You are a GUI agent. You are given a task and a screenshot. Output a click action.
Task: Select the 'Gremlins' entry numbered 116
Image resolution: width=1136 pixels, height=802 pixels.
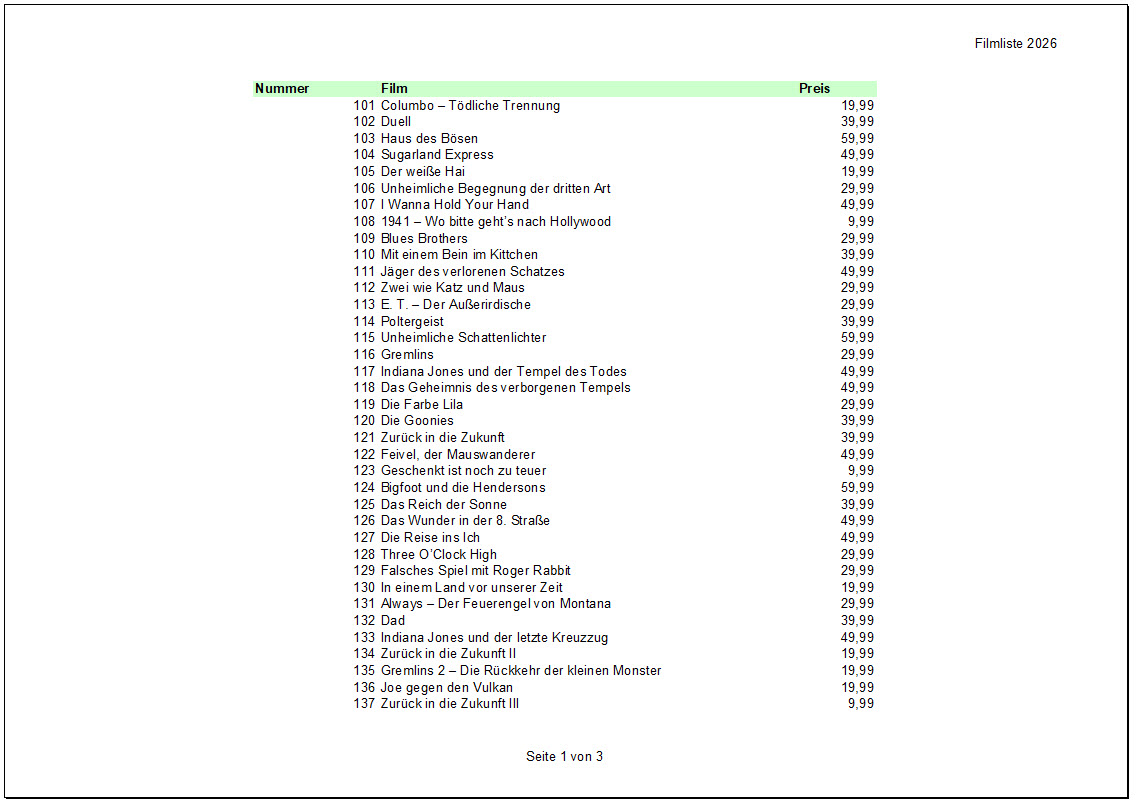tap(407, 355)
